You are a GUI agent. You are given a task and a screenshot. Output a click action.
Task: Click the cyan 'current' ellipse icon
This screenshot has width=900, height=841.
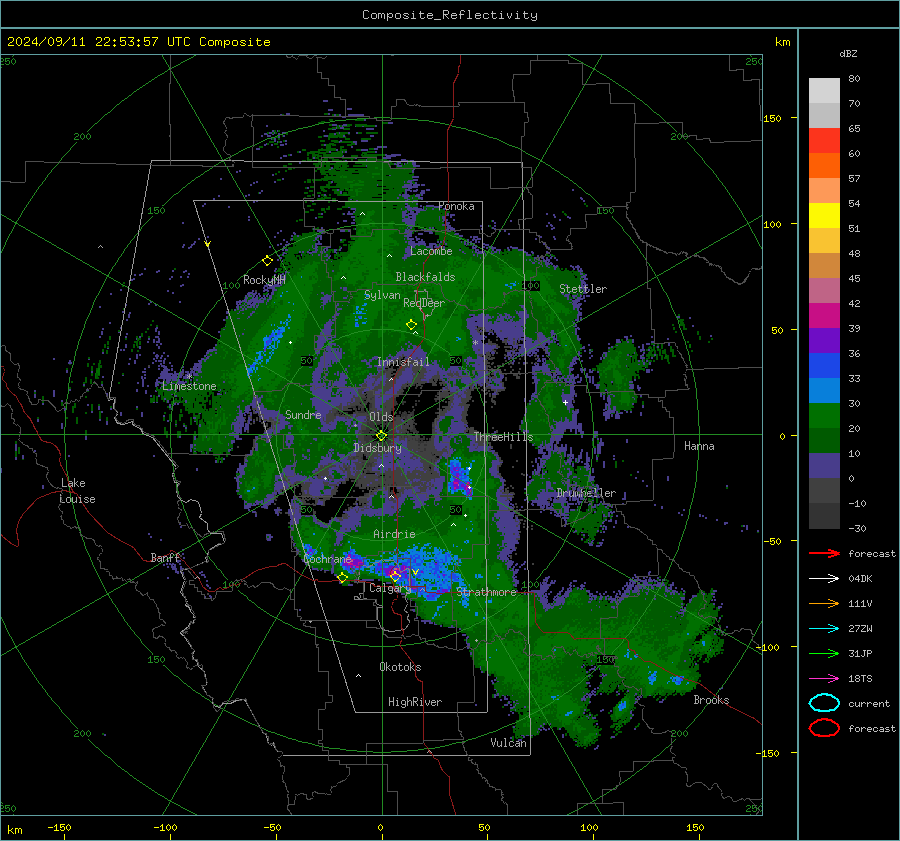824,703
